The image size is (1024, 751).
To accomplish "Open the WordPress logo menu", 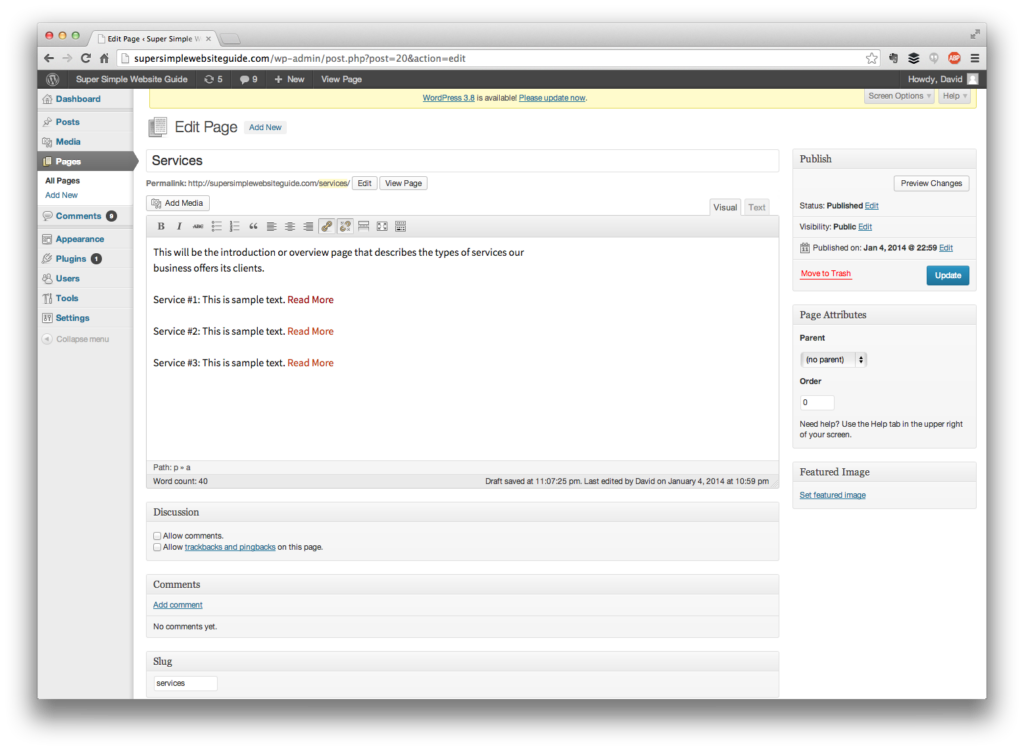I will pos(53,79).
